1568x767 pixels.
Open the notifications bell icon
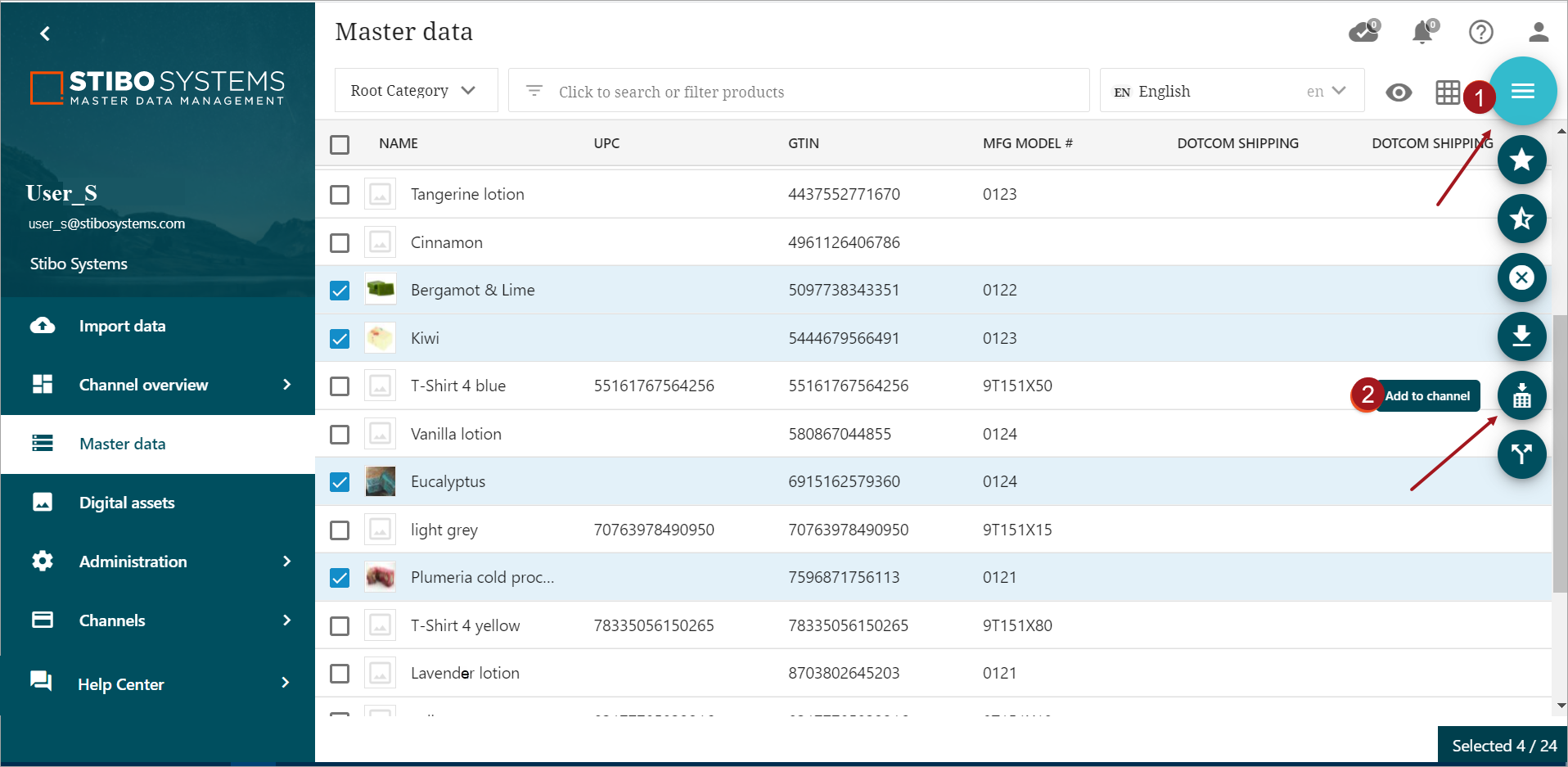(1423, 32)
